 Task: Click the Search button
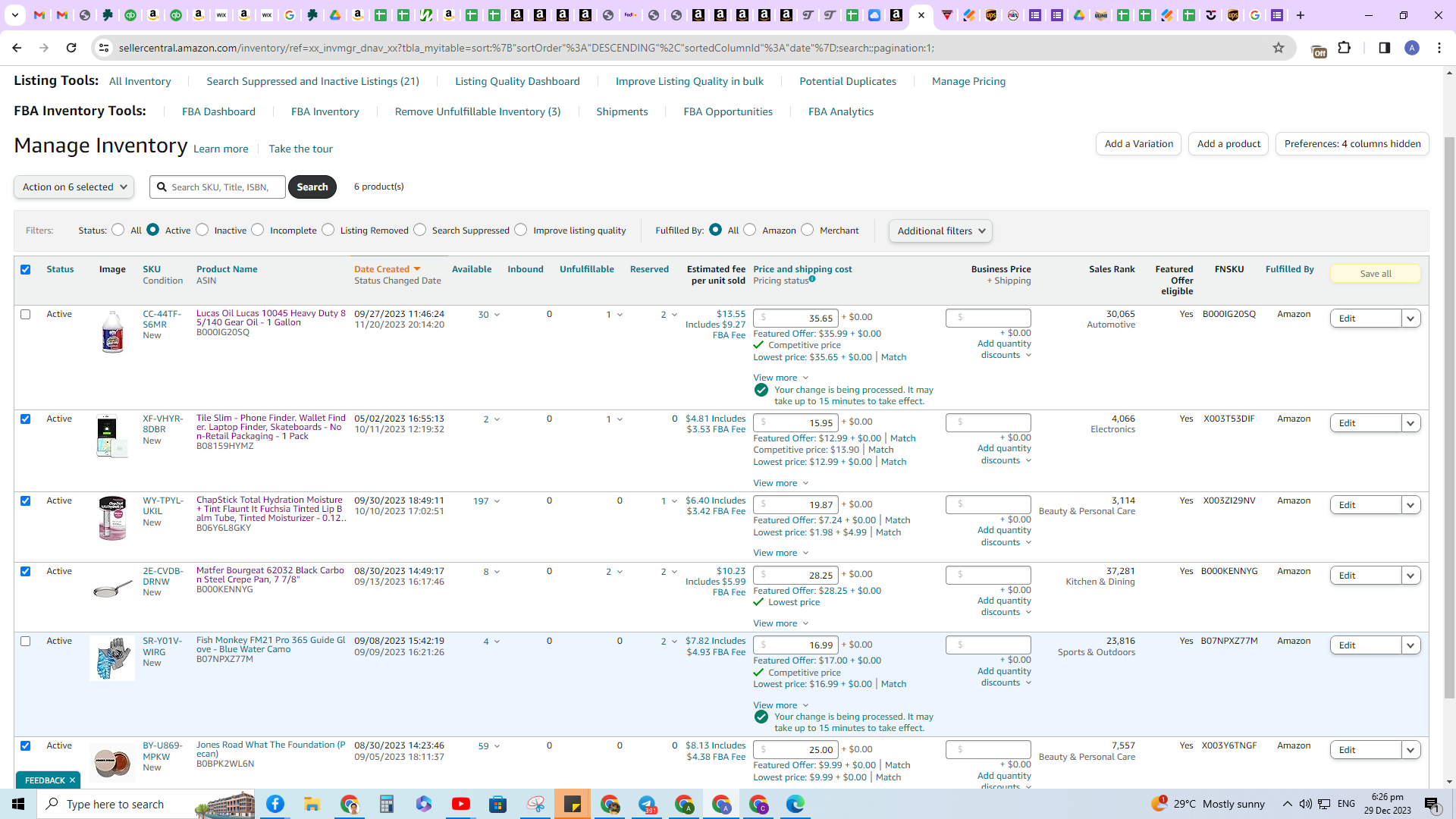point(312,187)
